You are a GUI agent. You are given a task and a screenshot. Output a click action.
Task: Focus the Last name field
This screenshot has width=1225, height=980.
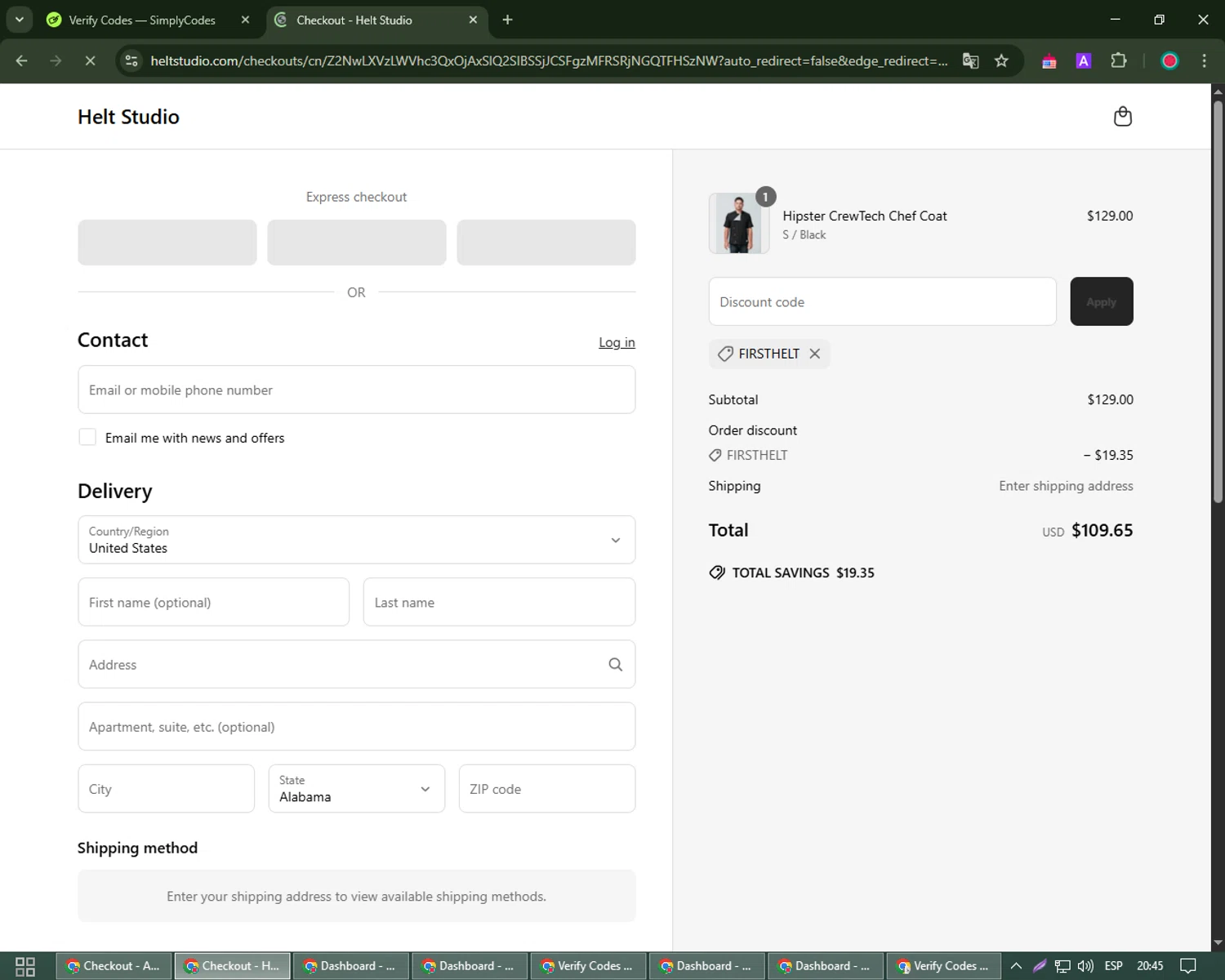click(499, 602)
